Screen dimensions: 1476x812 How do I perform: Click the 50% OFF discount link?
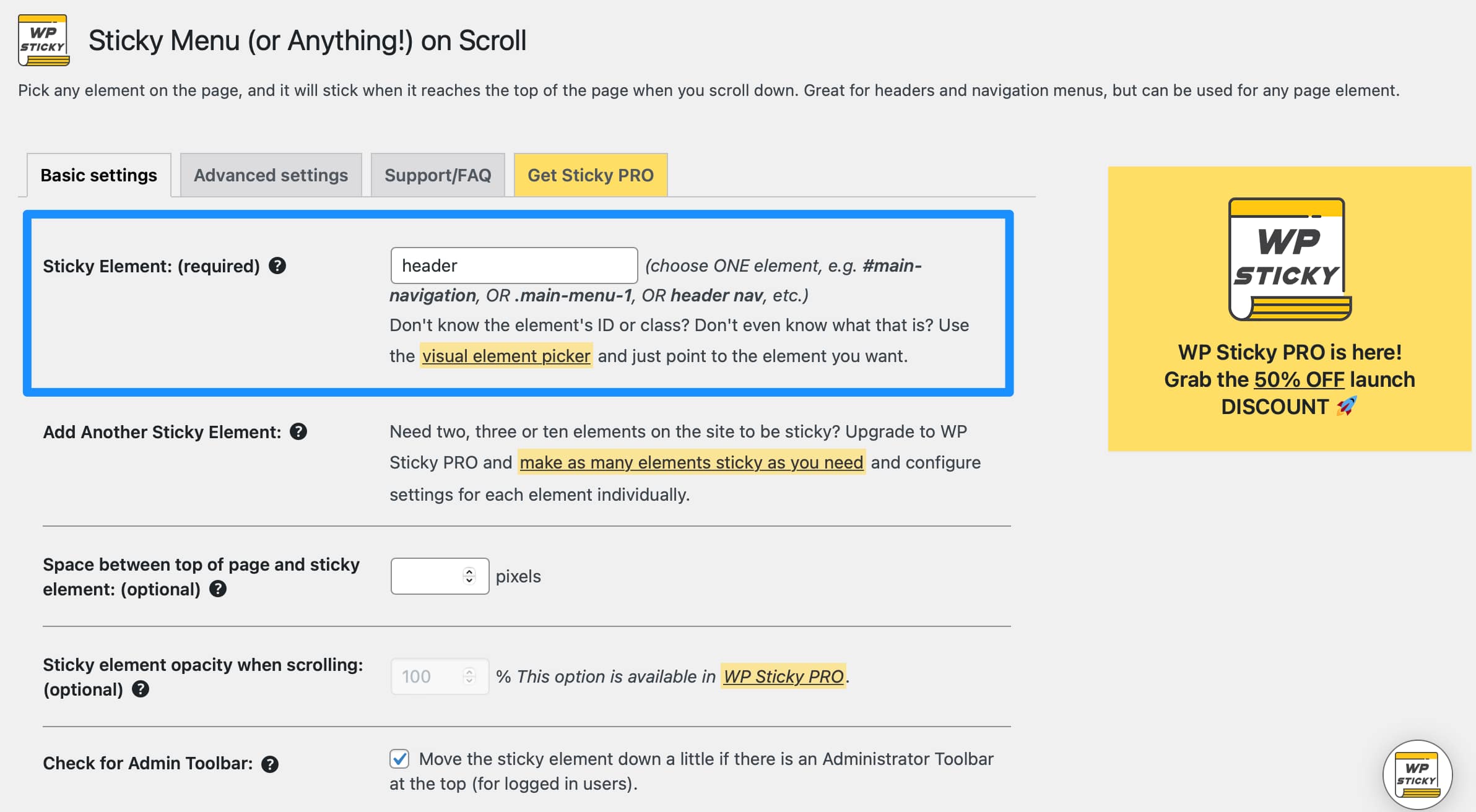tap(1299, 379)
